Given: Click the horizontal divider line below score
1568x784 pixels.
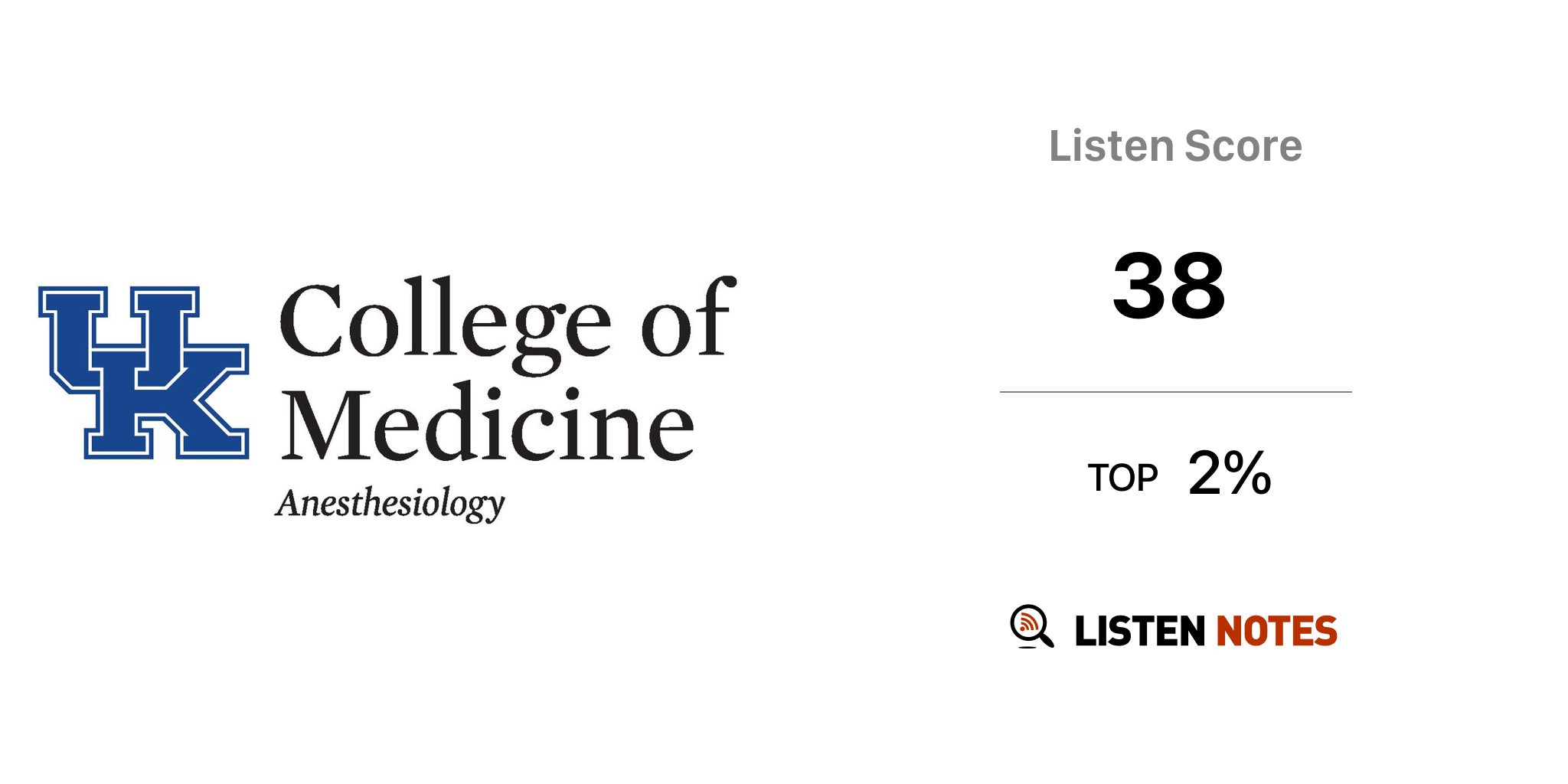Looking at the screenshot, I should coord(1175,392).
